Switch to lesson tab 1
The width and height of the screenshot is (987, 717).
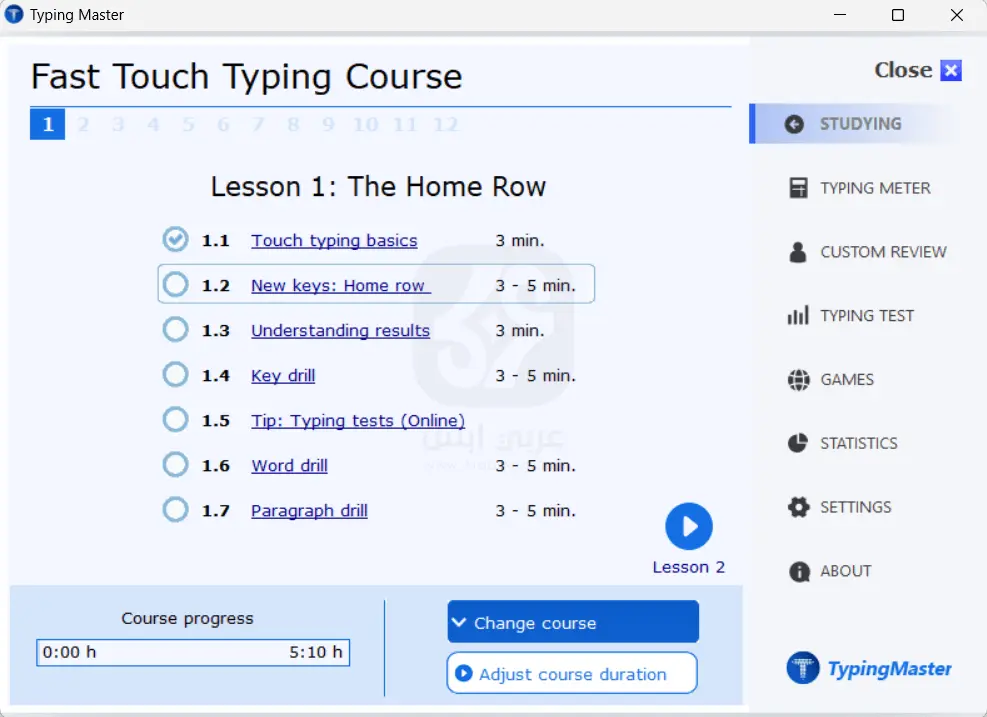pos(47,125)
